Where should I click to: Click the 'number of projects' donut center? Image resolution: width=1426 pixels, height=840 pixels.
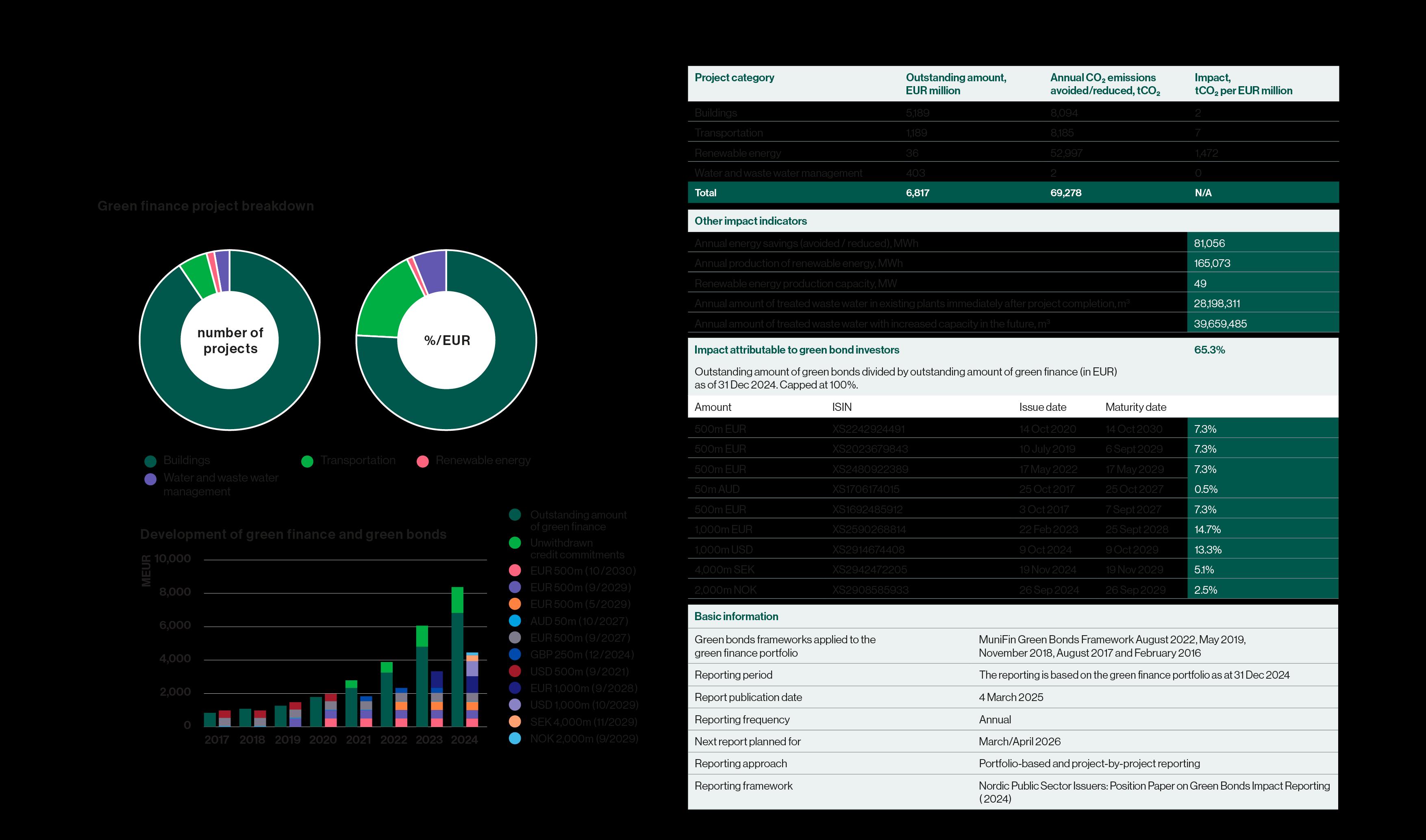point(230,340)
